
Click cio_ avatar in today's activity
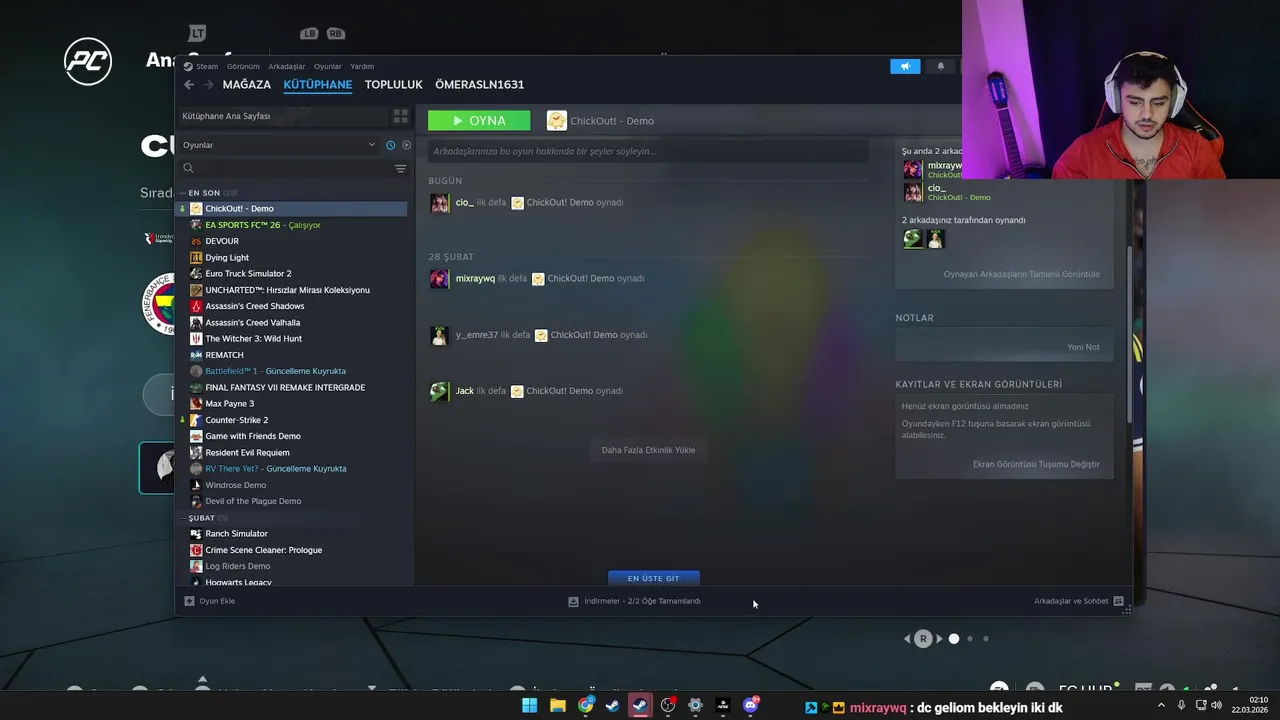[x=439, y=203]
